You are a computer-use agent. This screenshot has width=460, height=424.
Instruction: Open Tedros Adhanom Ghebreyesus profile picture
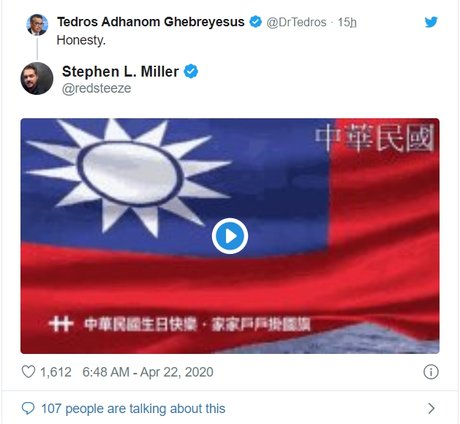coord(37,25)
